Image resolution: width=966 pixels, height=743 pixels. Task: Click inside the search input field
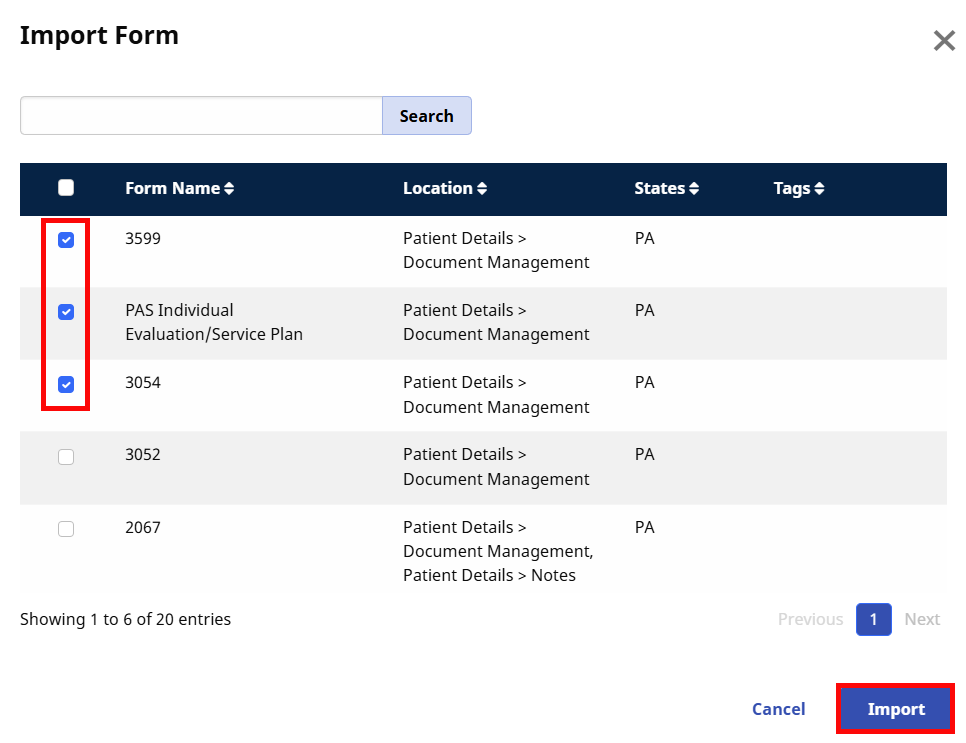pos(200,115)
